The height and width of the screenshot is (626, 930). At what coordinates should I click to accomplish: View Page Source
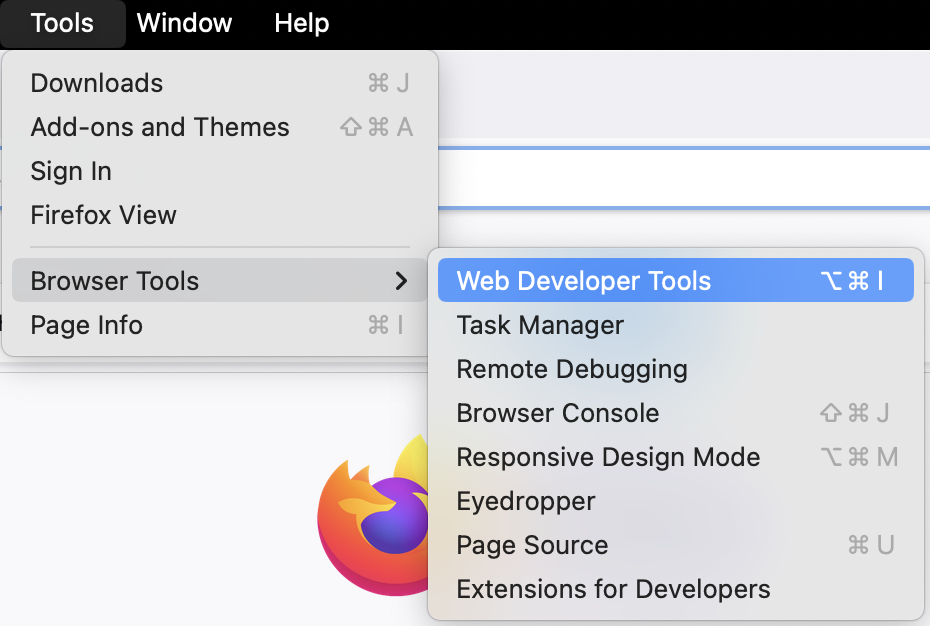(532, 545)
